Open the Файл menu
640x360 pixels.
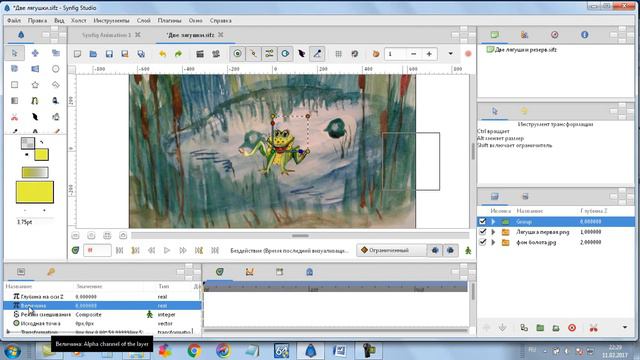click(14, 20)
